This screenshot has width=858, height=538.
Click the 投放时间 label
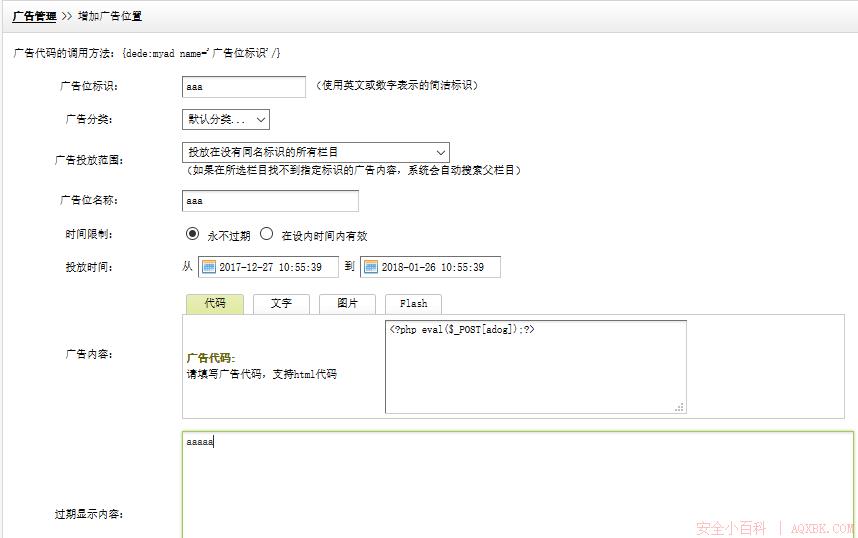[89, 267]
